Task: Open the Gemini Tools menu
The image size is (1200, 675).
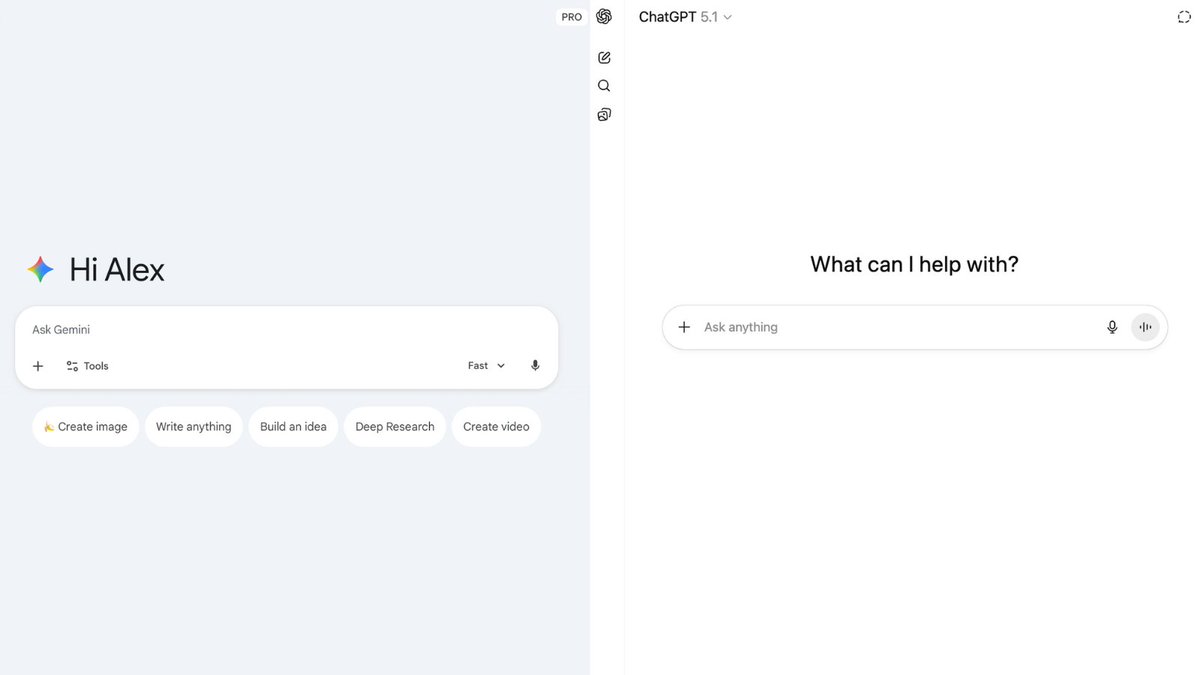Action: click(x=87, y=366)
